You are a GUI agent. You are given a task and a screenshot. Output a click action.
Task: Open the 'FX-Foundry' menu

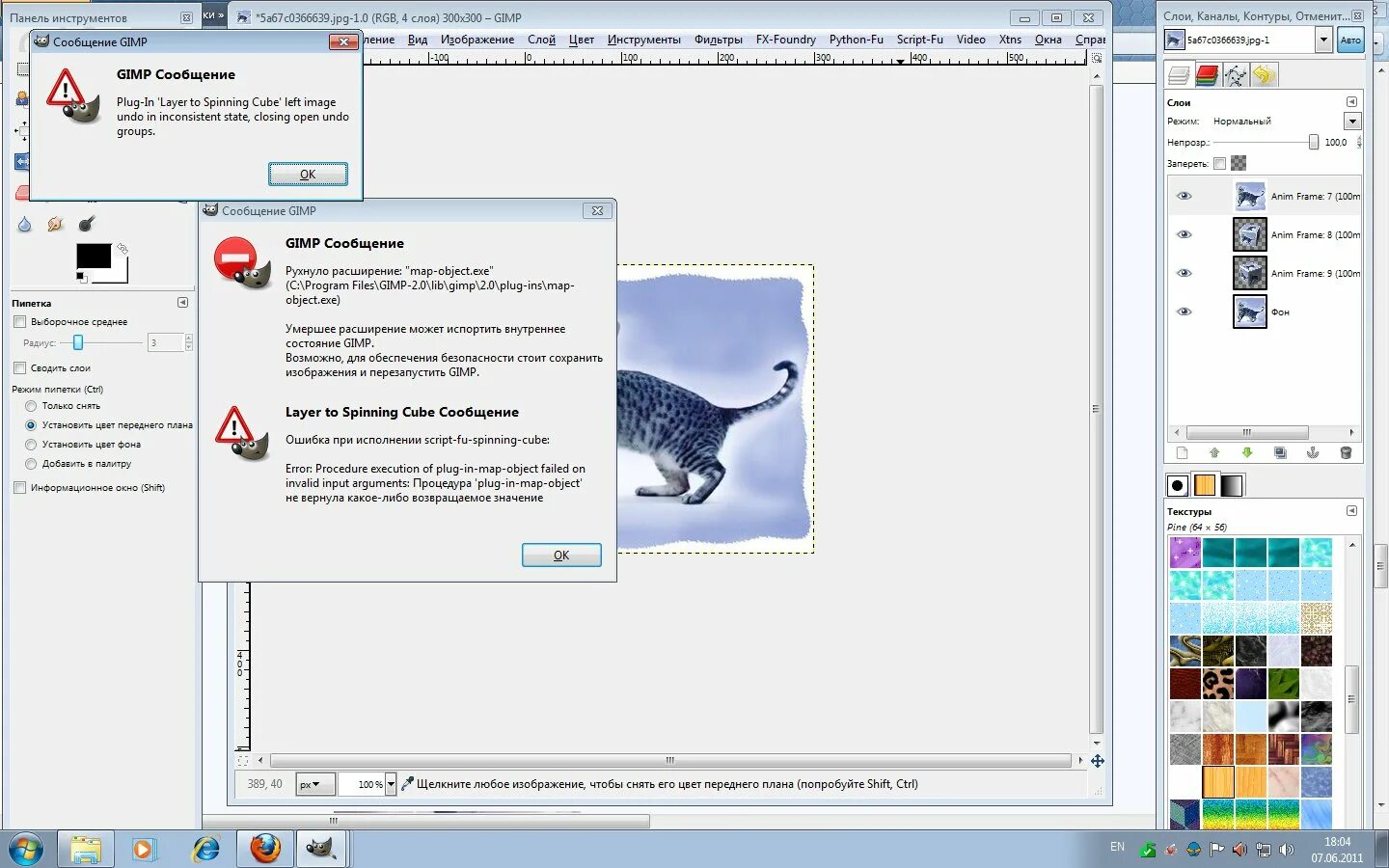786,40
